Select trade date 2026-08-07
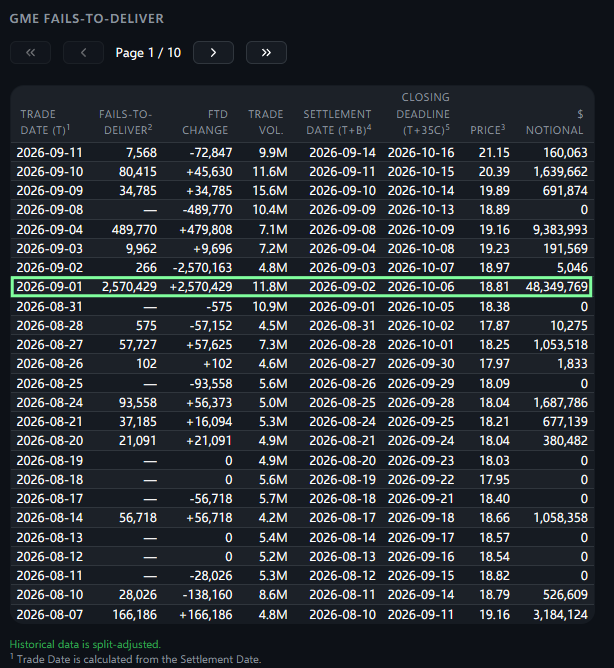 pyautogui.click(x=49, y=614)
